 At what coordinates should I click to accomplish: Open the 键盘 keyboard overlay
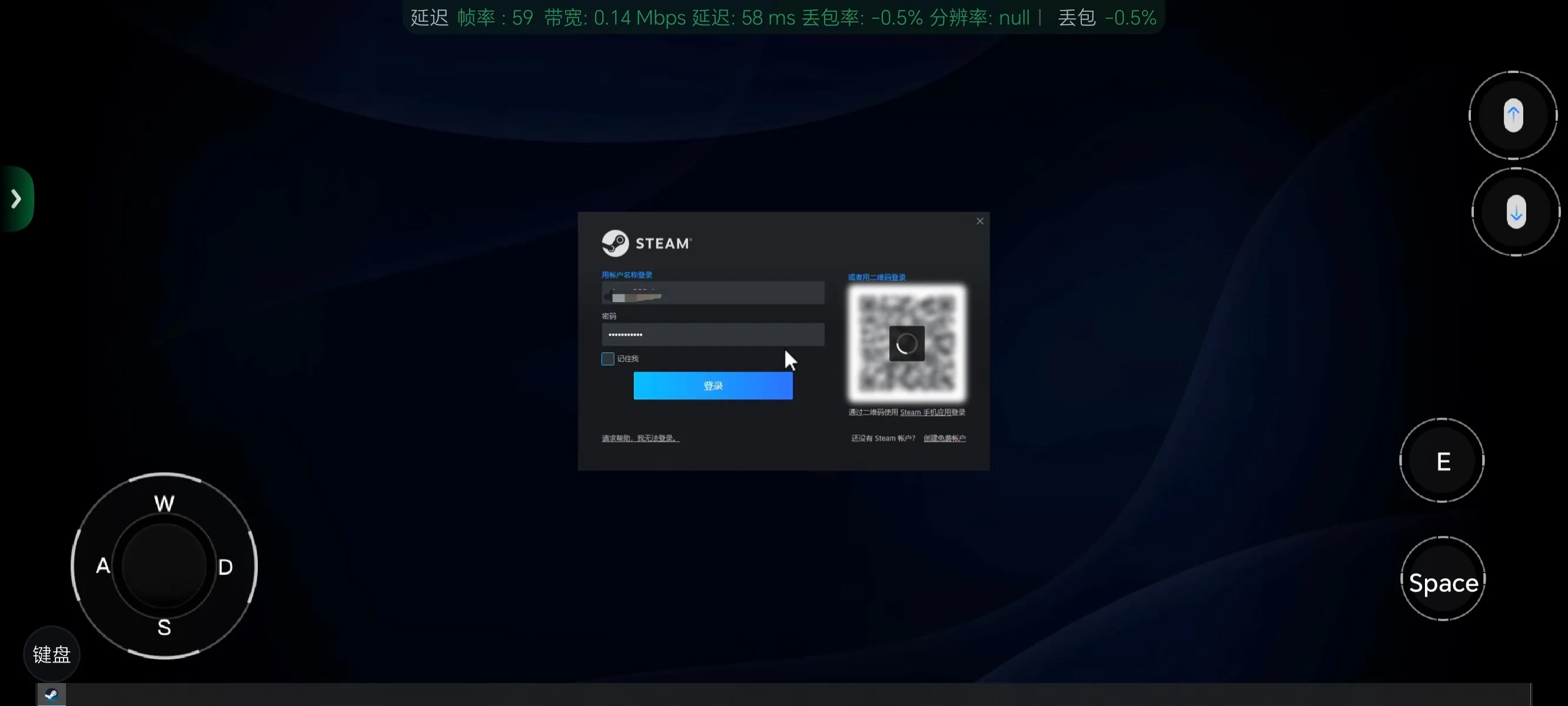point(52,654)
